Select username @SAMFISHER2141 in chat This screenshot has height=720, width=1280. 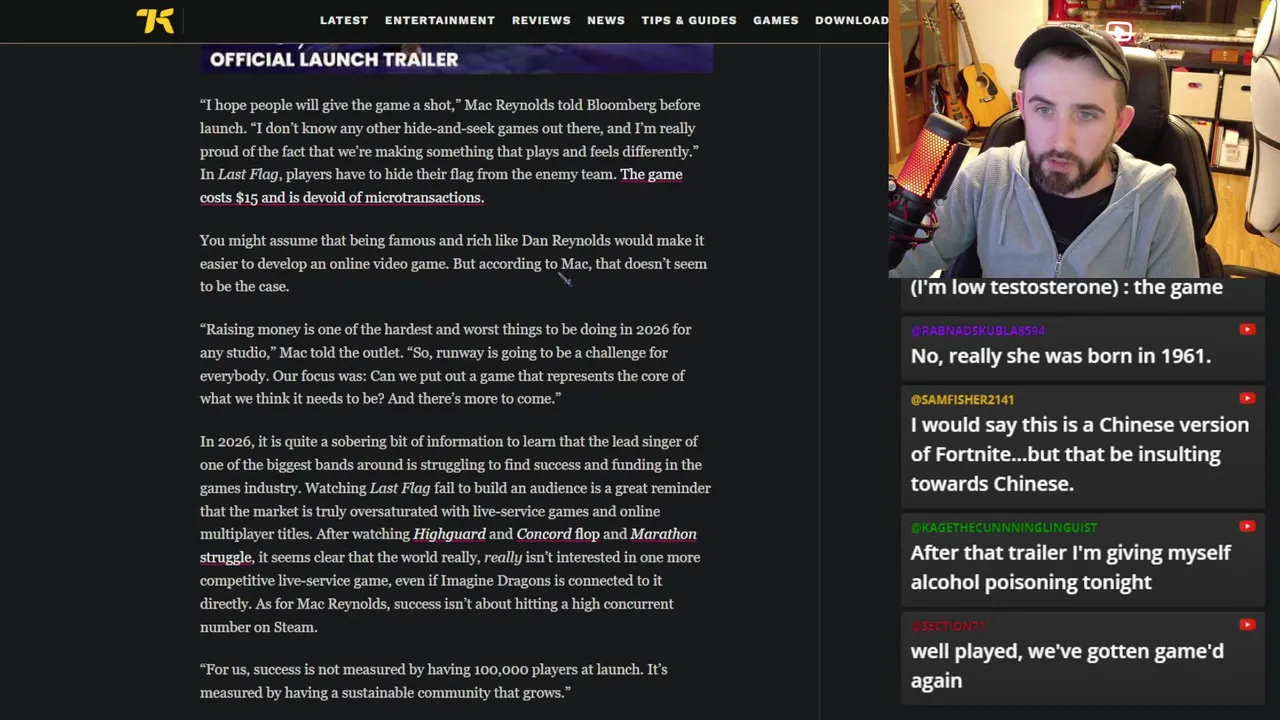[x=962, y=399]
